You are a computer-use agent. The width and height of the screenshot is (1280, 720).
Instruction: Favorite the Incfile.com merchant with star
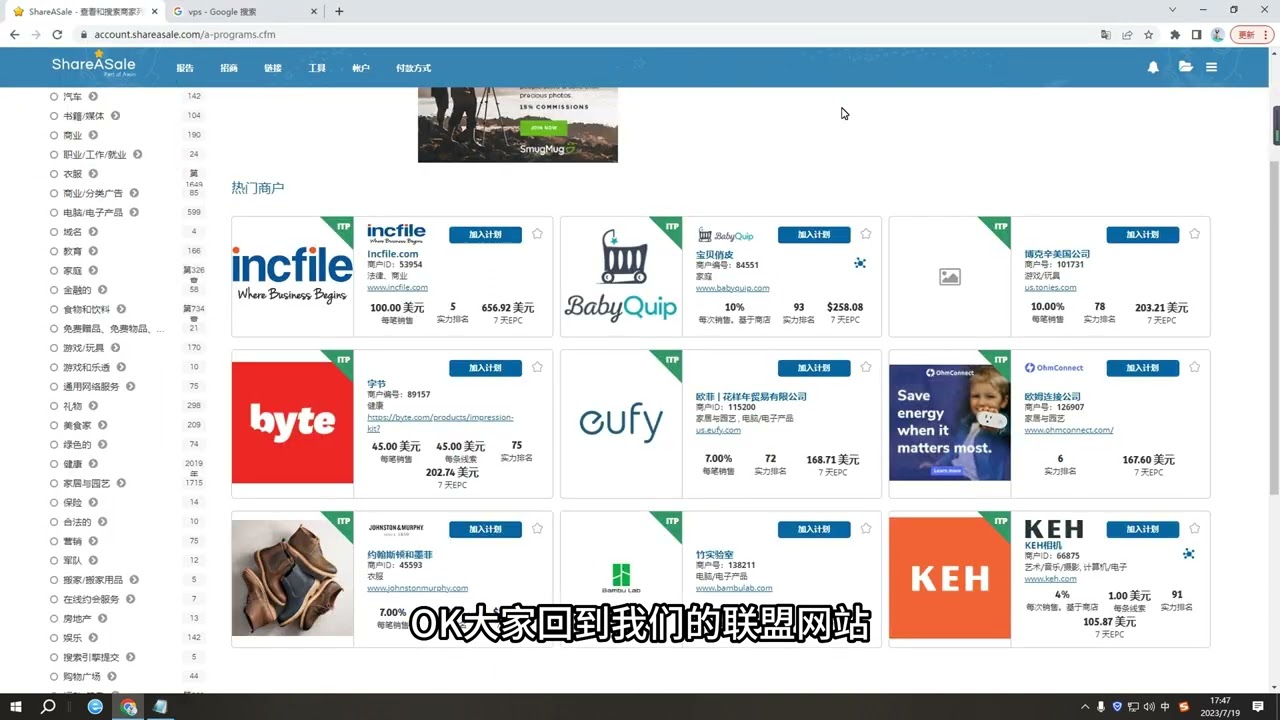tap(537, 234)
